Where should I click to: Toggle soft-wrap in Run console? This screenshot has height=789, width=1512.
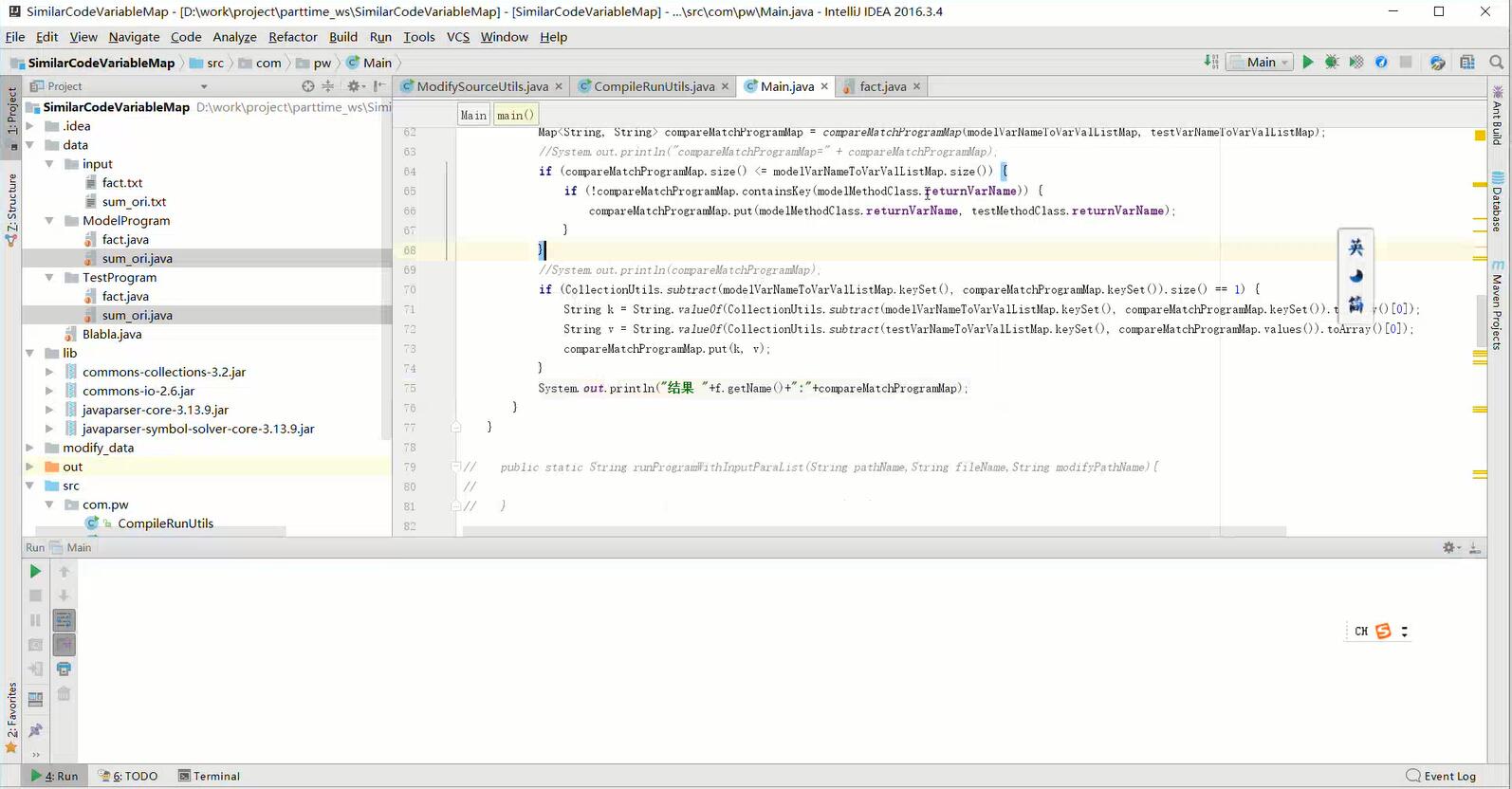coord(64,620)
